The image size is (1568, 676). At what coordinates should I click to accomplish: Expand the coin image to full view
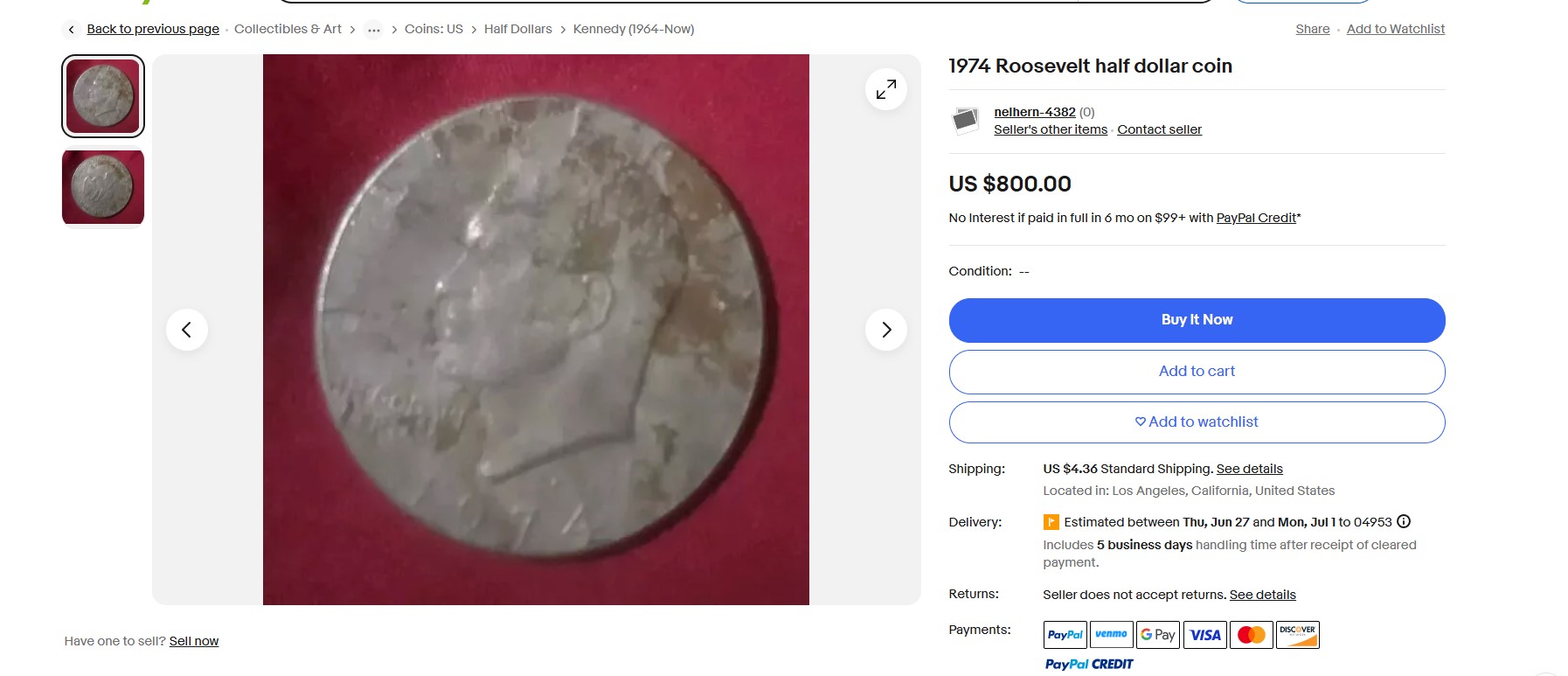point(885,89)
